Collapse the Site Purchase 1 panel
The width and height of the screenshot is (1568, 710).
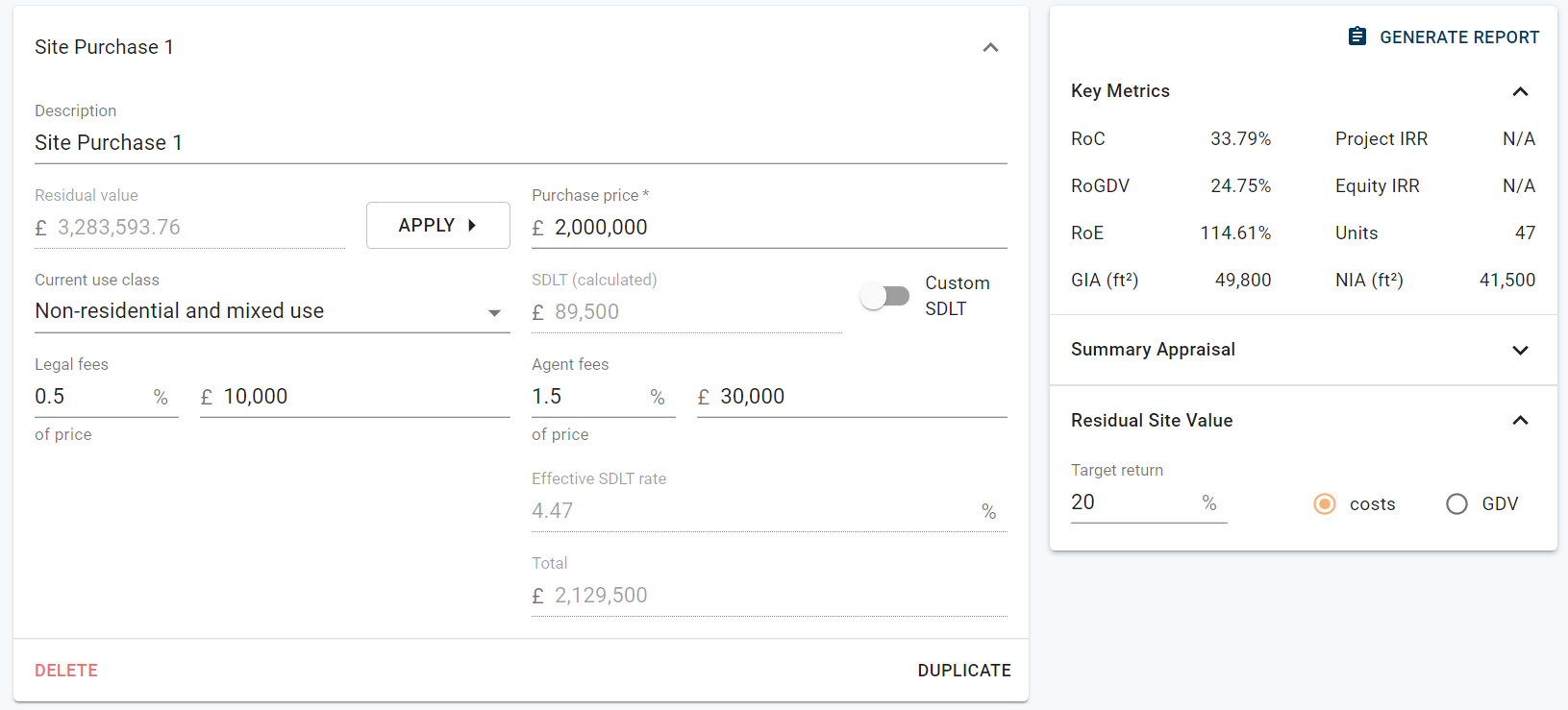pyautogui.click(x=990, y=47)
